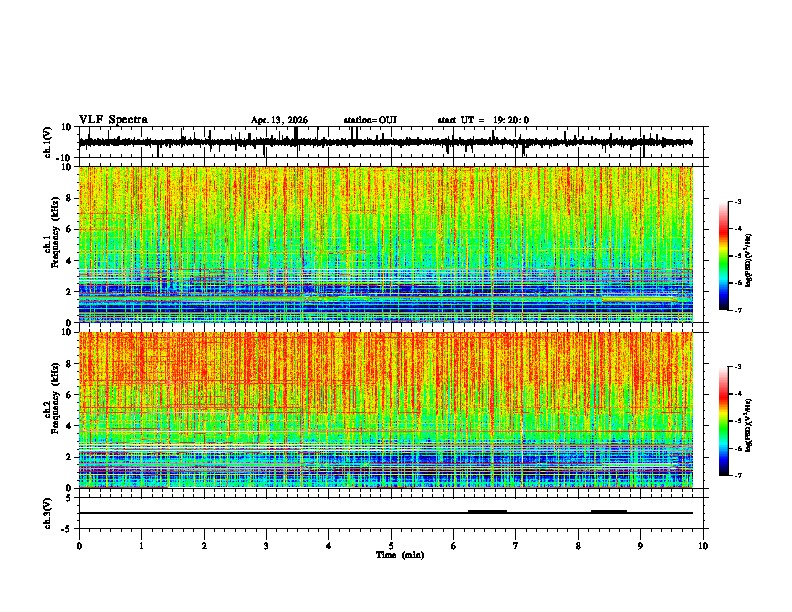792x612 pixels.
Task: Click the time axis tick label "4"
Action: click(328, 546)
